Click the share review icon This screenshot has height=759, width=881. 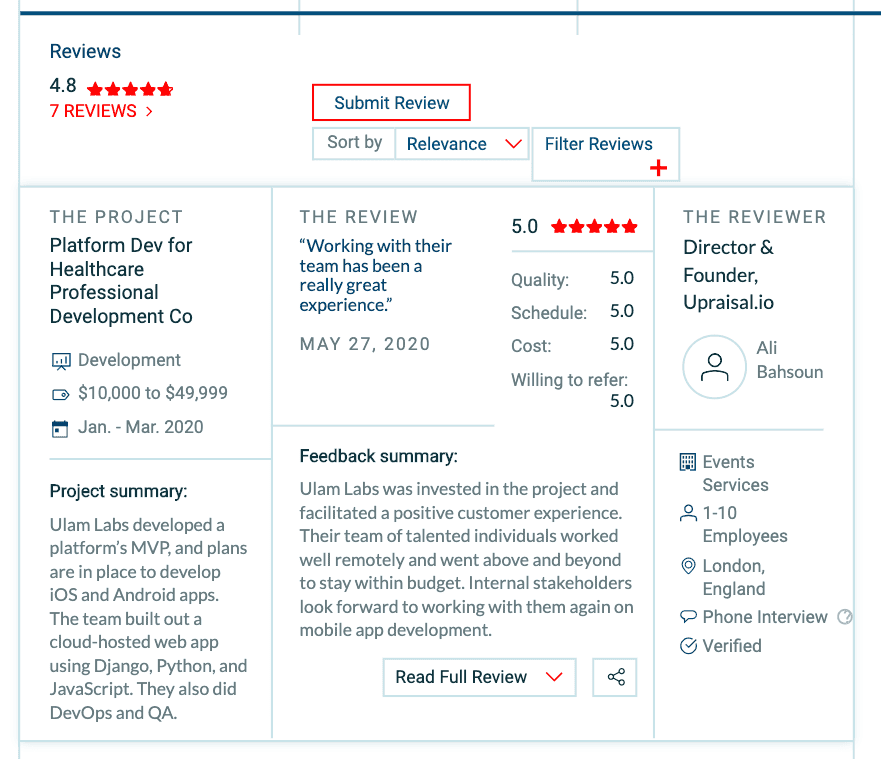[615, 677]
